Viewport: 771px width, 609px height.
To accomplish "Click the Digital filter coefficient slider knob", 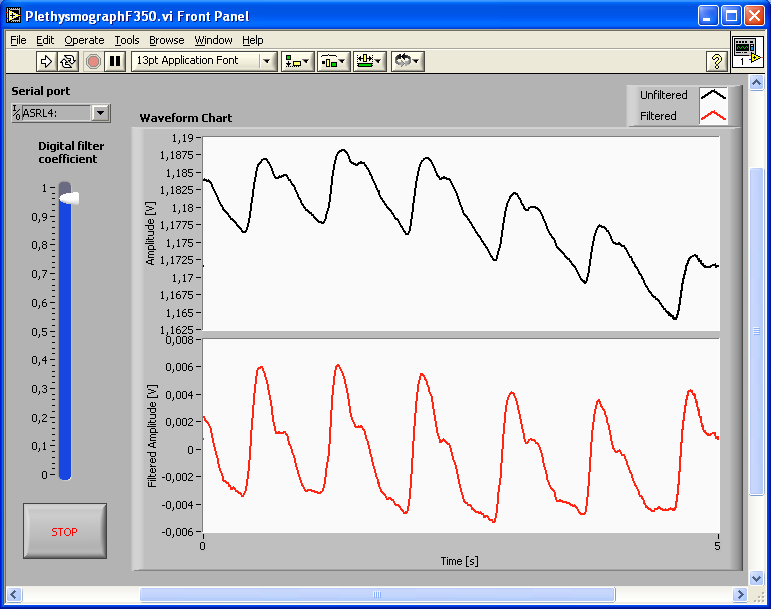I will (67, 199).
